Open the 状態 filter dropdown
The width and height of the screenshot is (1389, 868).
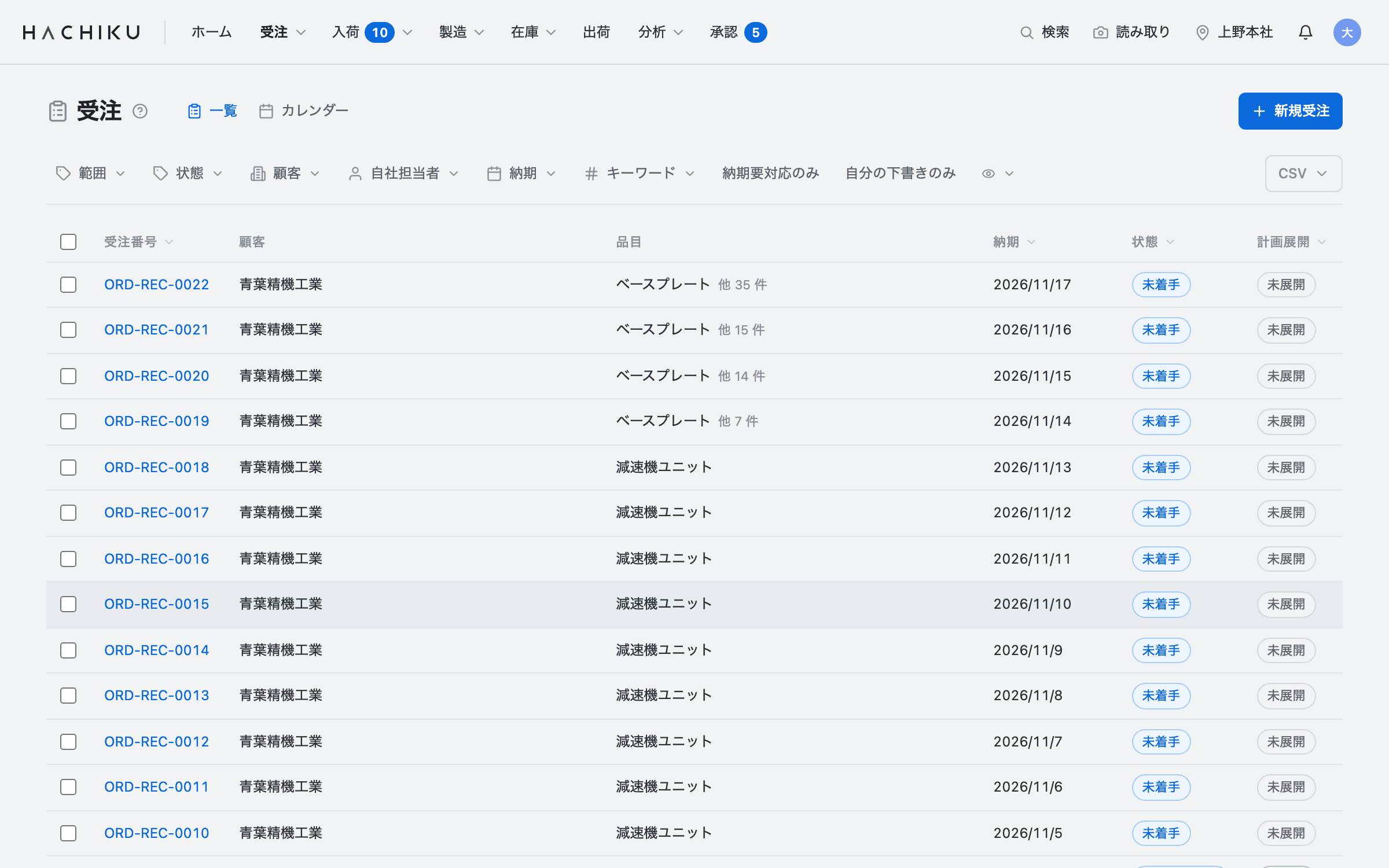(x=188, y=174)
